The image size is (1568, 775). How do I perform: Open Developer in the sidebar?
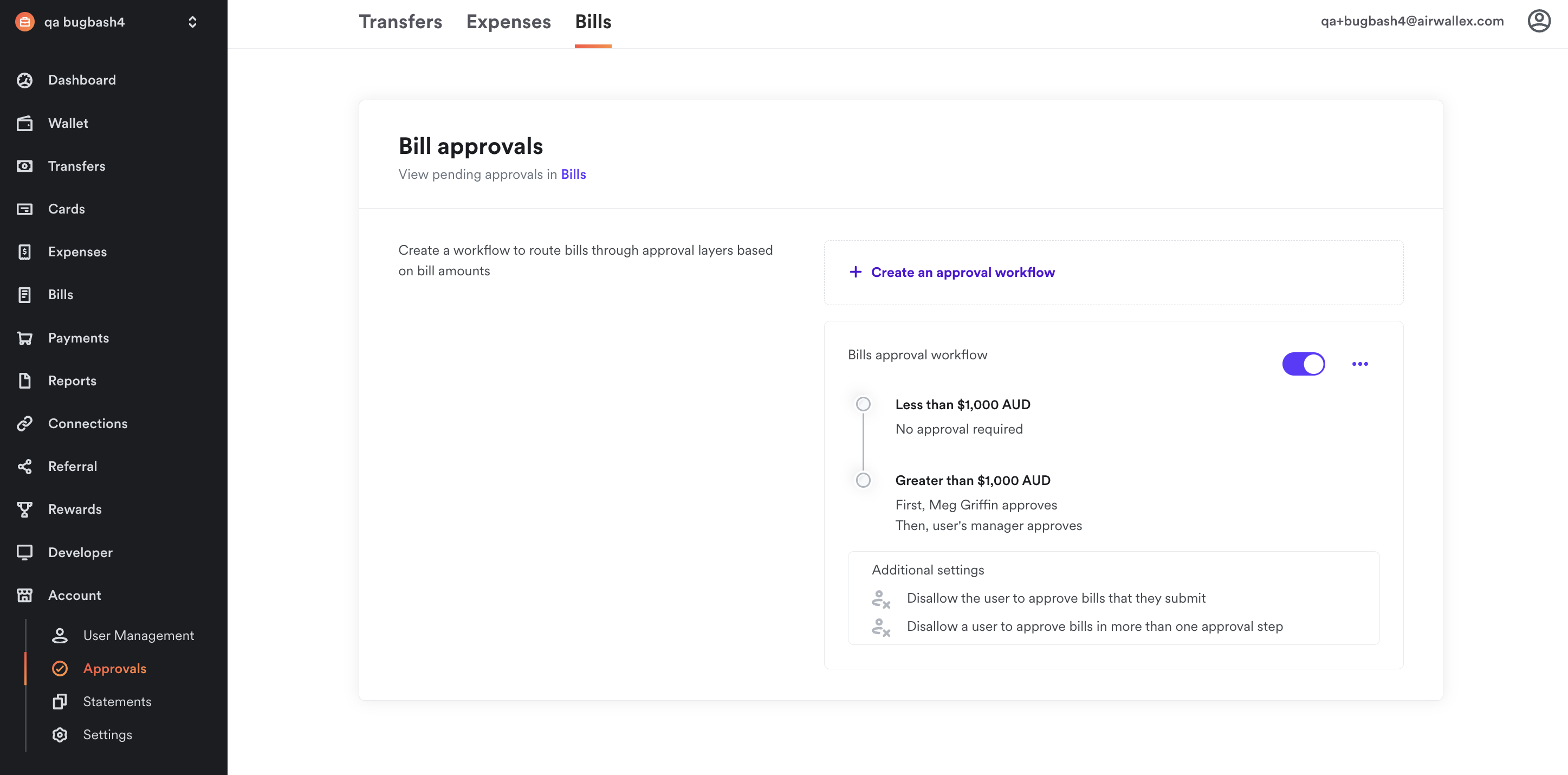(x=80, y=552)
